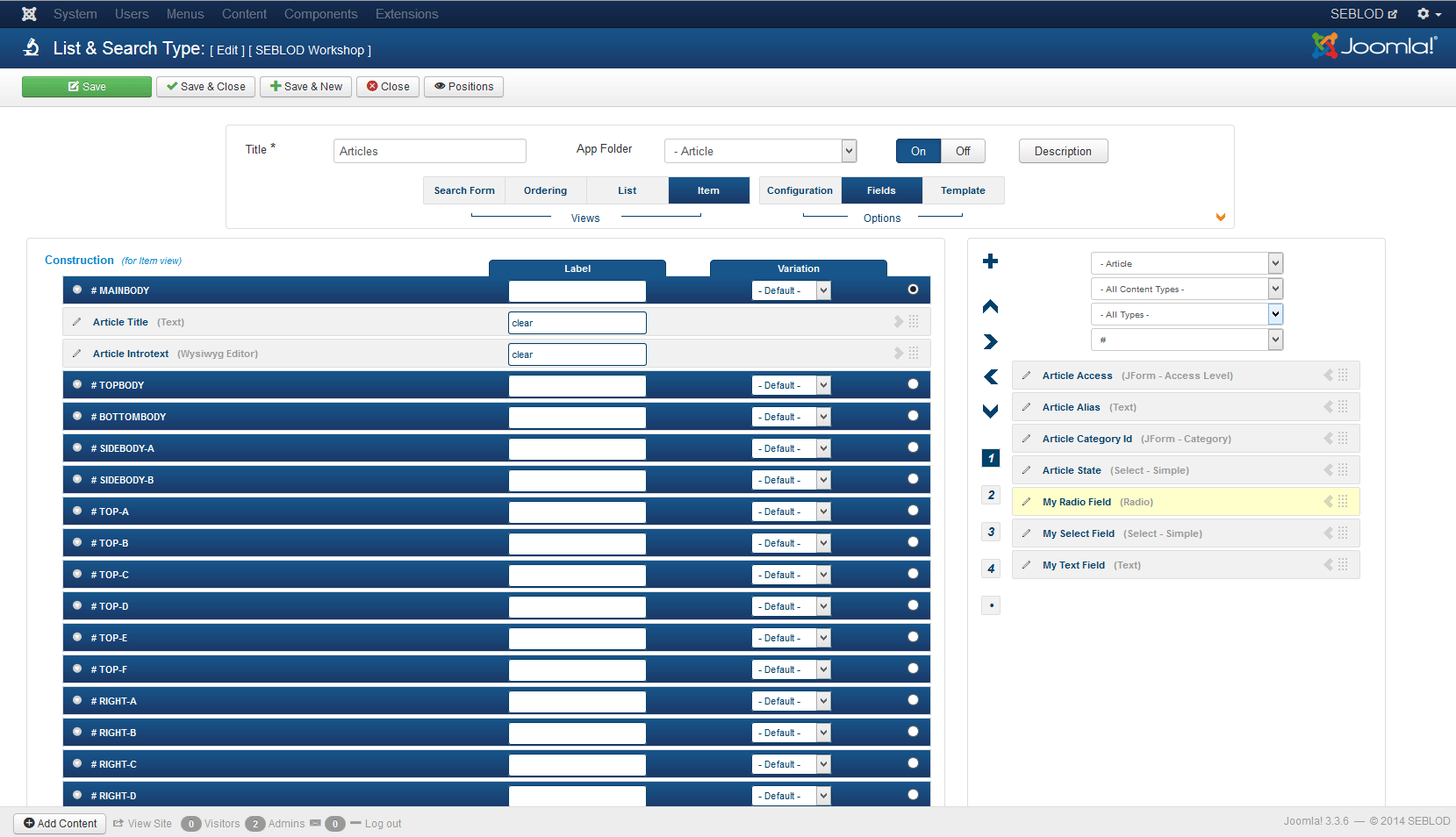Click the left arrow icon in middle panel
This screenshot has height=837, width=1456.
pyautogui.click(x=990, y=376)
